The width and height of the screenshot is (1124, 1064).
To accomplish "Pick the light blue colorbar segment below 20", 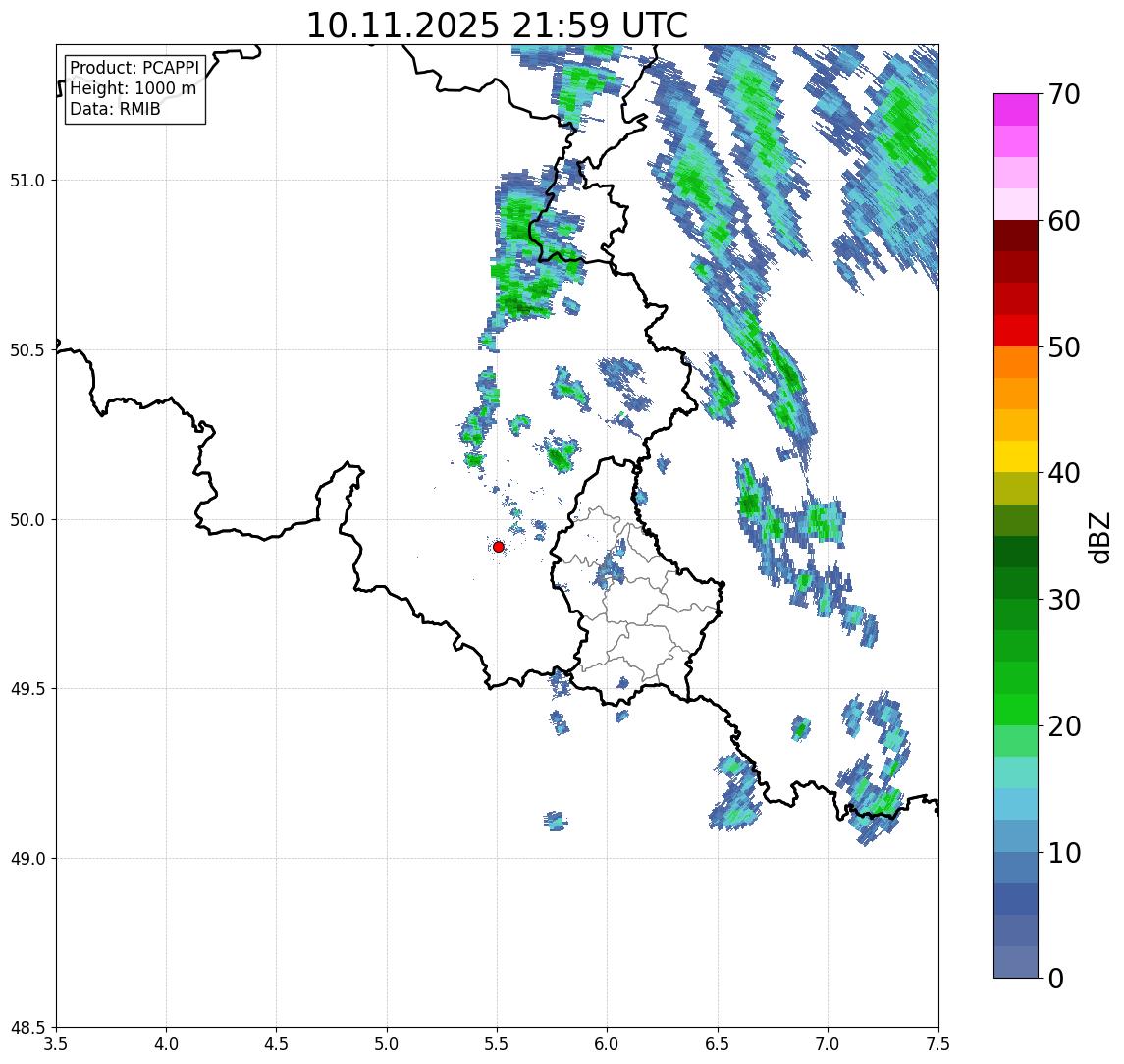I will pyautogui.click(x=1016, y=804).
